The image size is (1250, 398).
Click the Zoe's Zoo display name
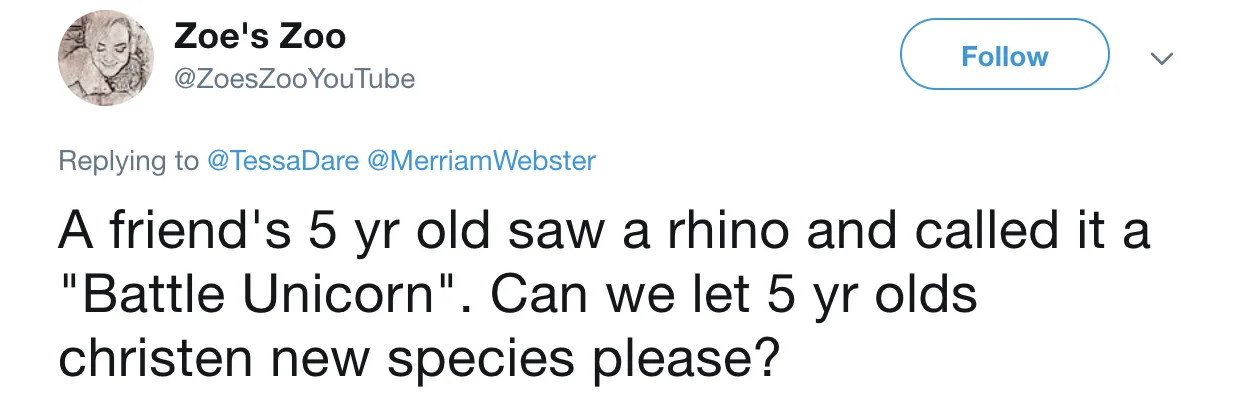260,37
